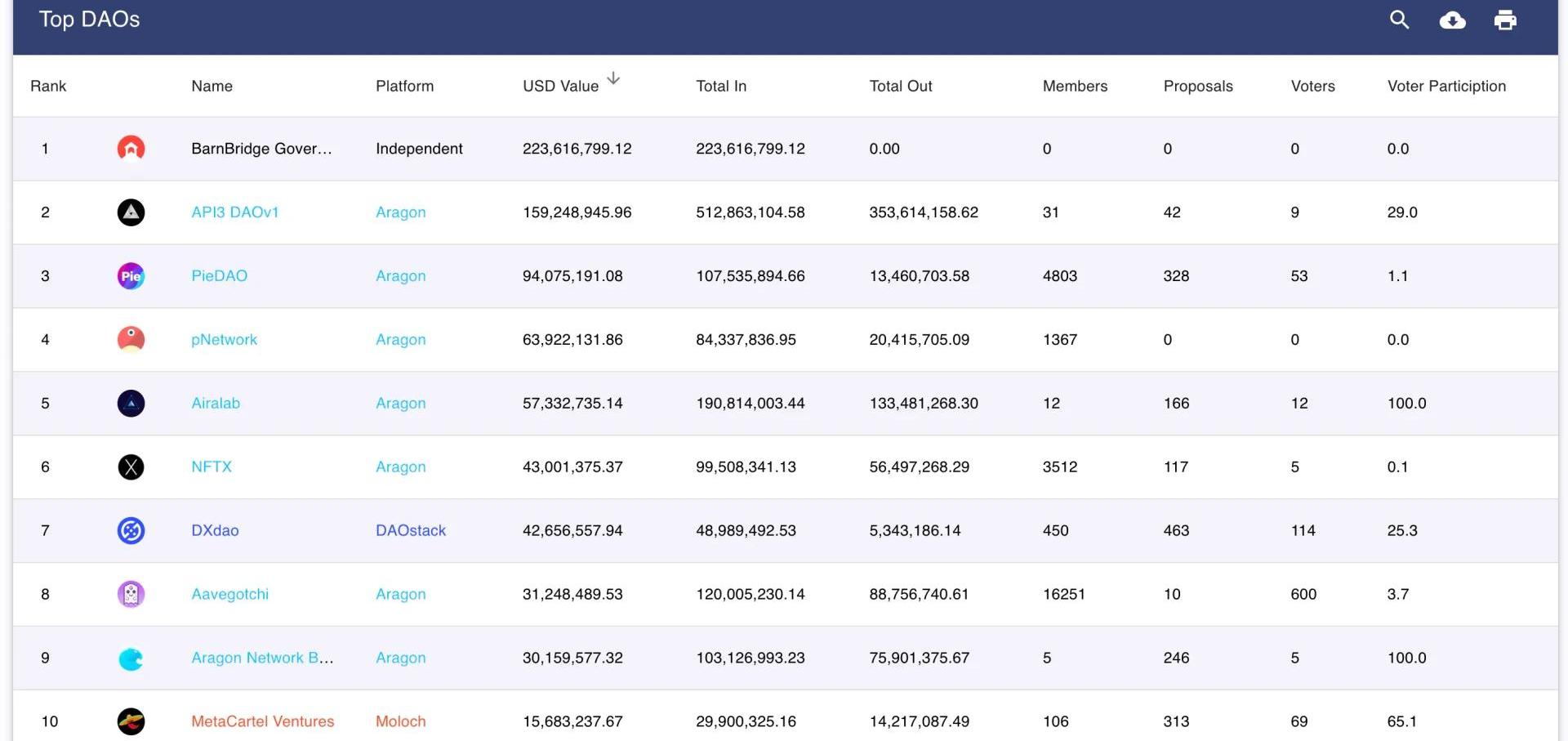Click the BarnBridge logo icon
The image size is (1568, 741).
pos(131,149)
